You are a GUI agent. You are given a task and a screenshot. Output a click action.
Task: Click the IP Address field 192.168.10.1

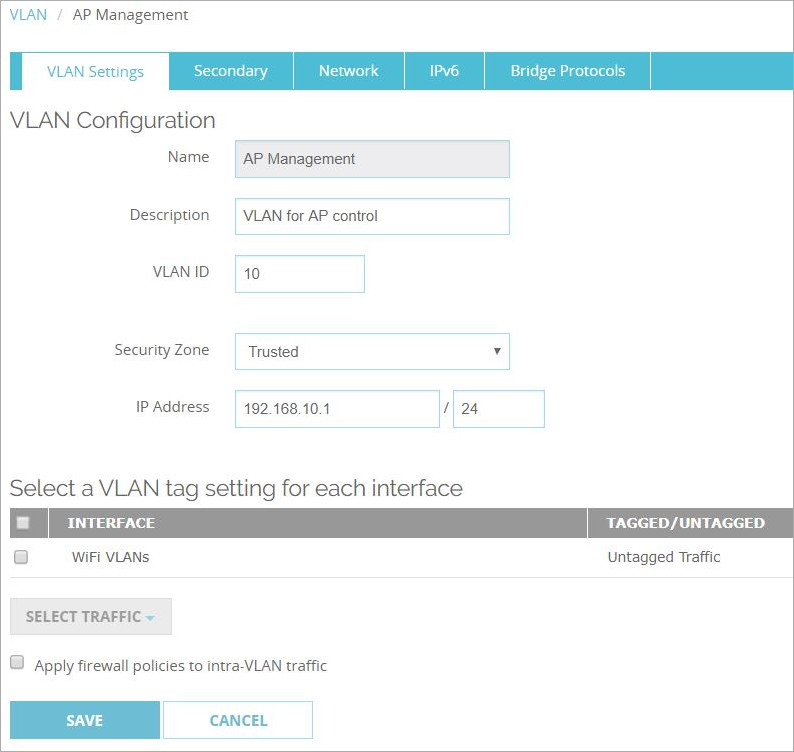pyautogui.click(x=337, y=409)
